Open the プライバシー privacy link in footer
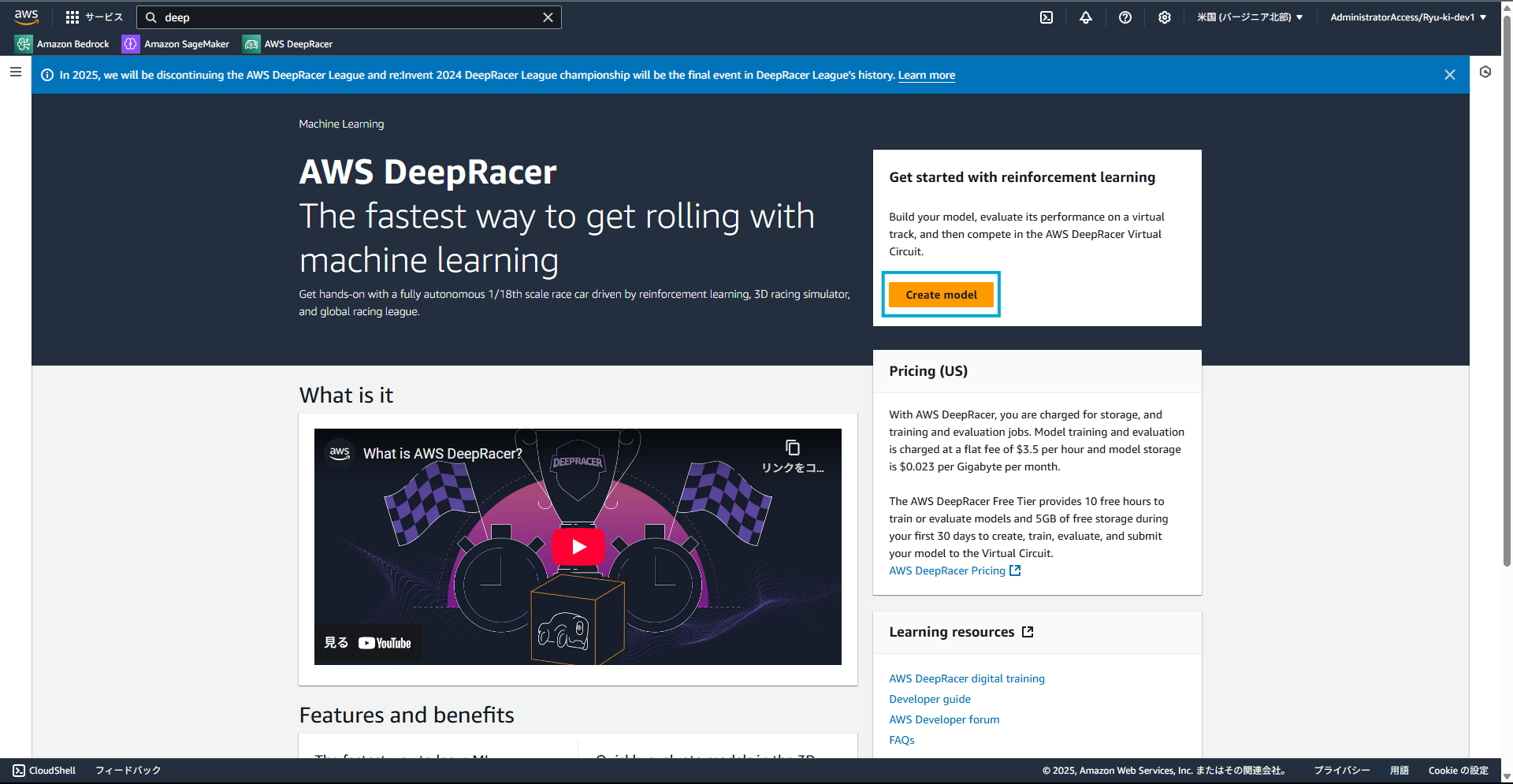1513x784 pixels. pyautogui.click(x=1342, y=771)
